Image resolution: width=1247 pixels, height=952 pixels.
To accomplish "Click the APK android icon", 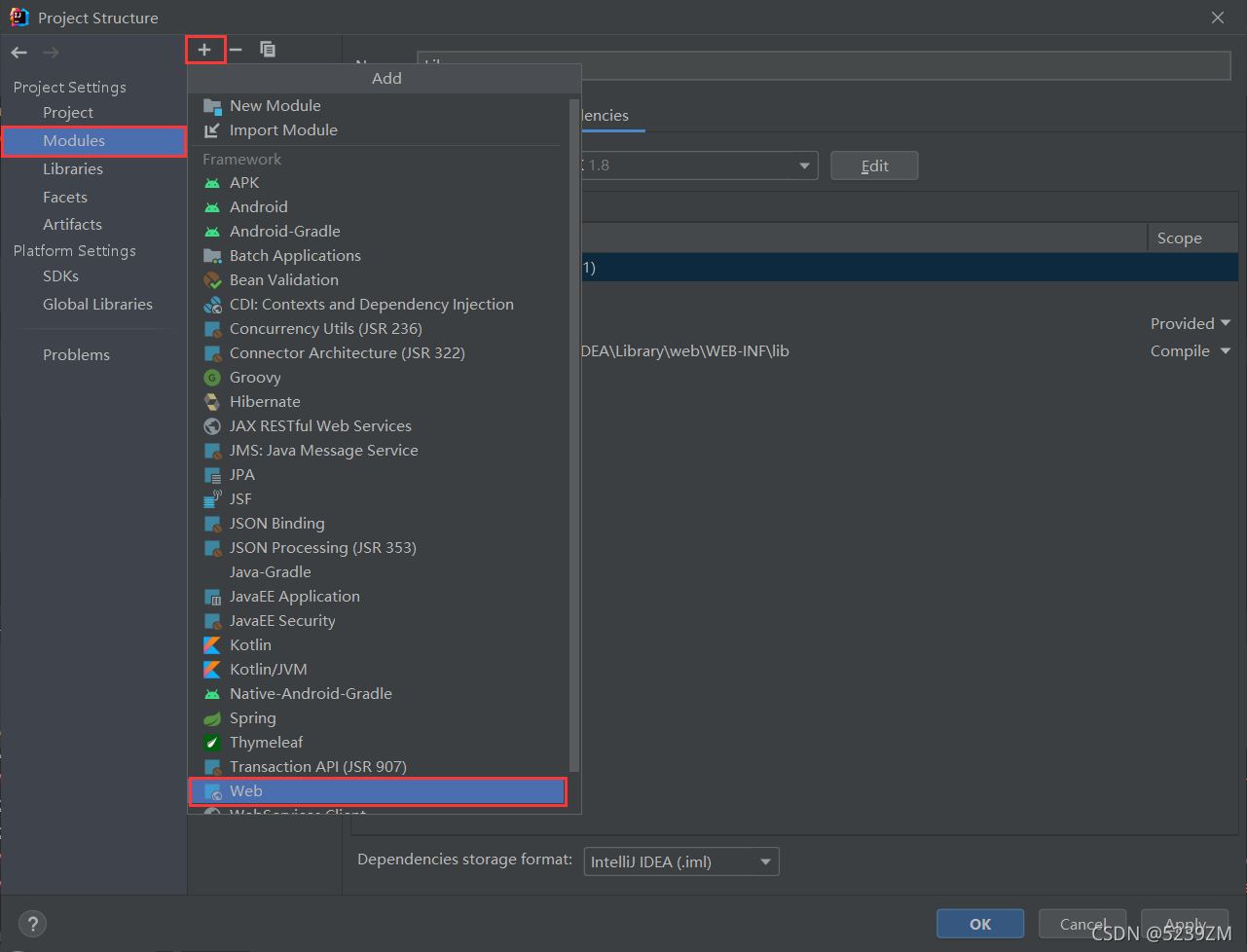I will [212, 183].
